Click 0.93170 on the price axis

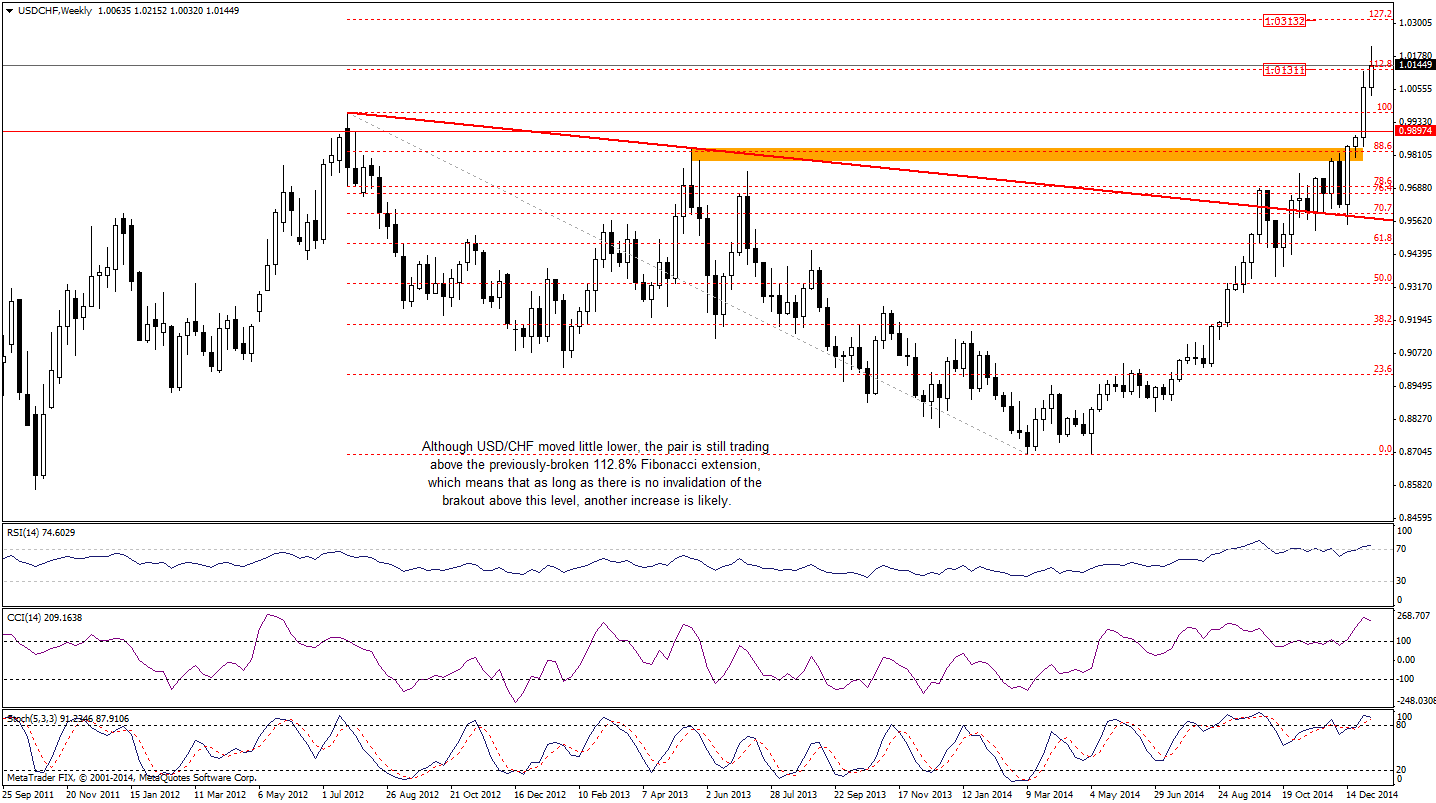click(1417, 286)
